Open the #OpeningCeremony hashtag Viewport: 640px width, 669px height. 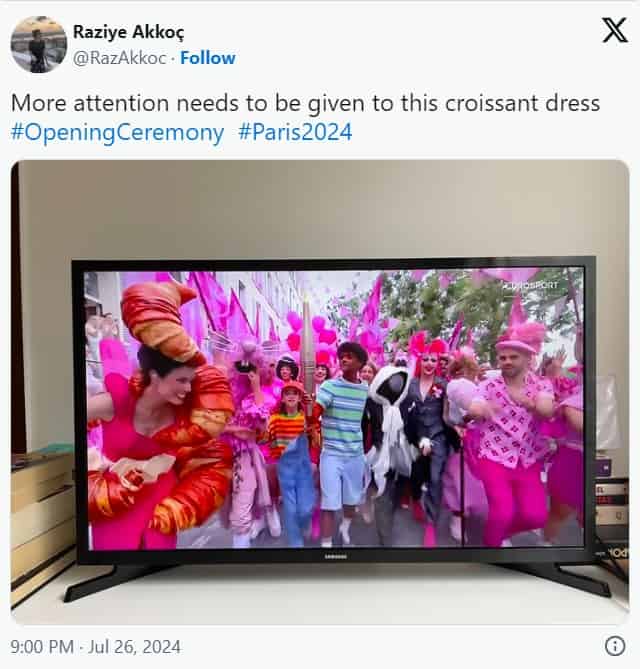[117, 132]
